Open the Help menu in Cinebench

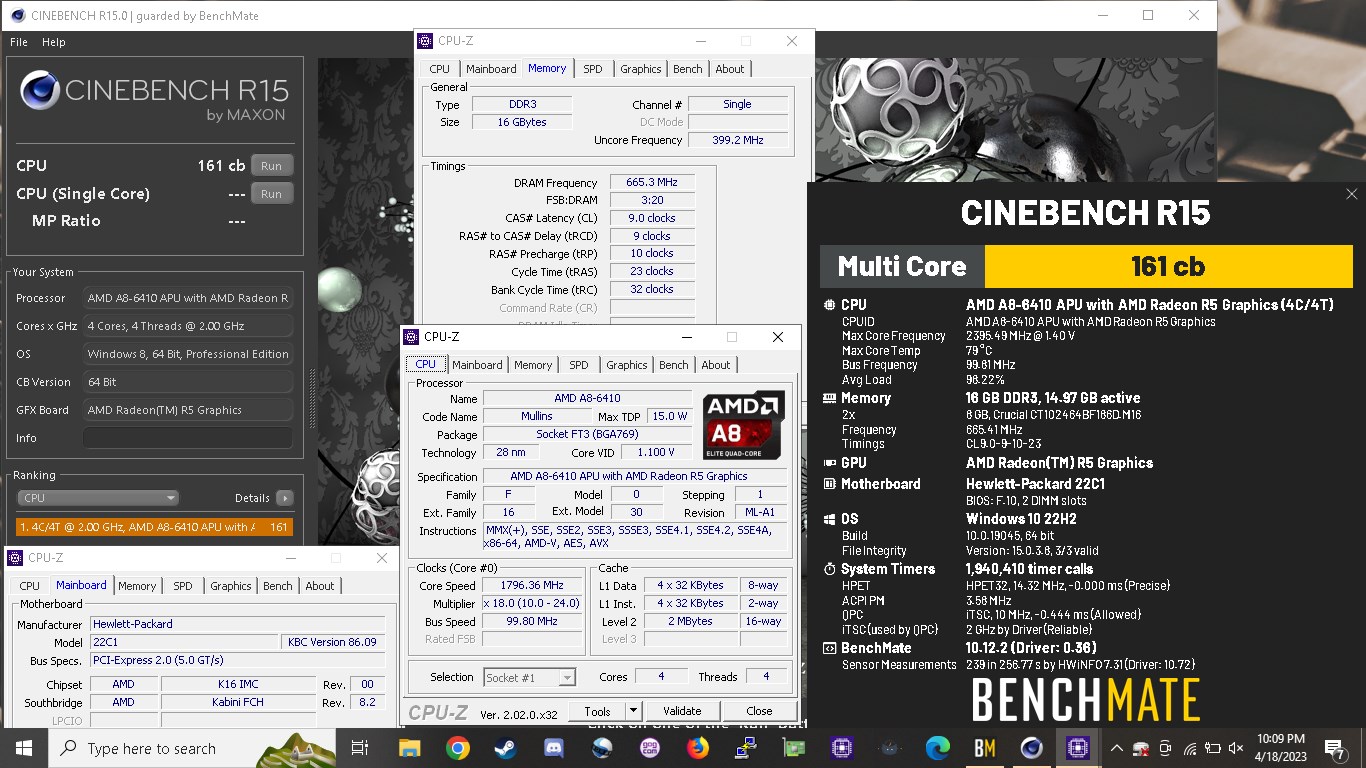(x=54, y=42)
